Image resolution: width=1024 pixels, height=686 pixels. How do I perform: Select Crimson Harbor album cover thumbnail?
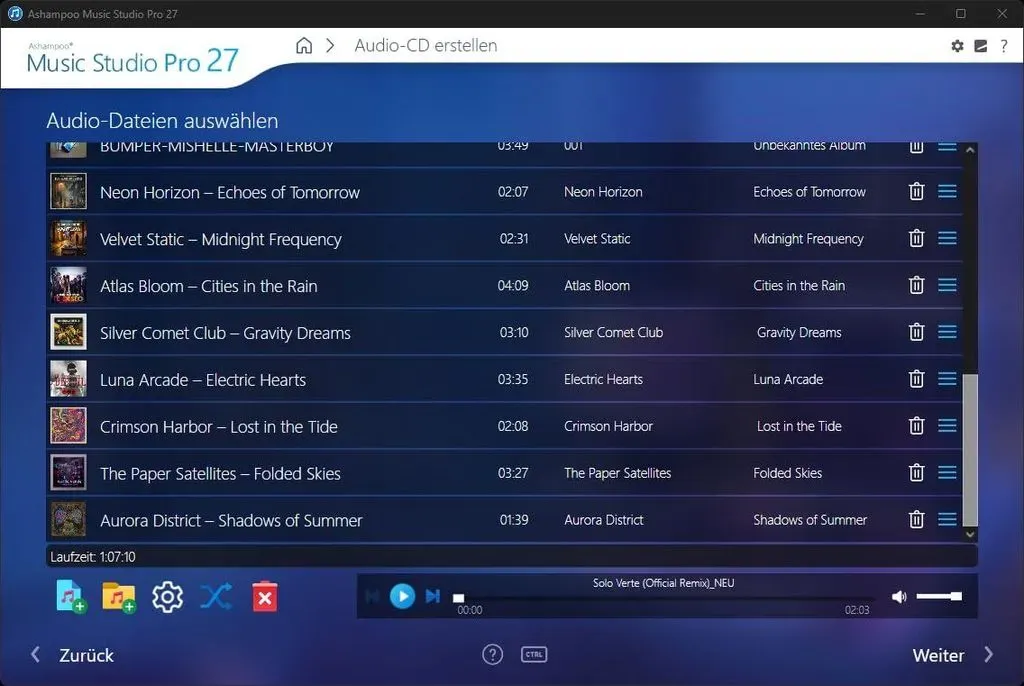click(x=69, y=426)
